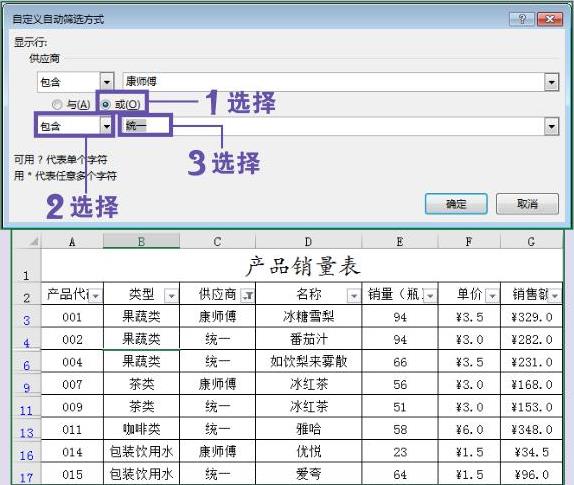Click the sales quantity cell 23
Screen dimensions: 574x485
400,452
